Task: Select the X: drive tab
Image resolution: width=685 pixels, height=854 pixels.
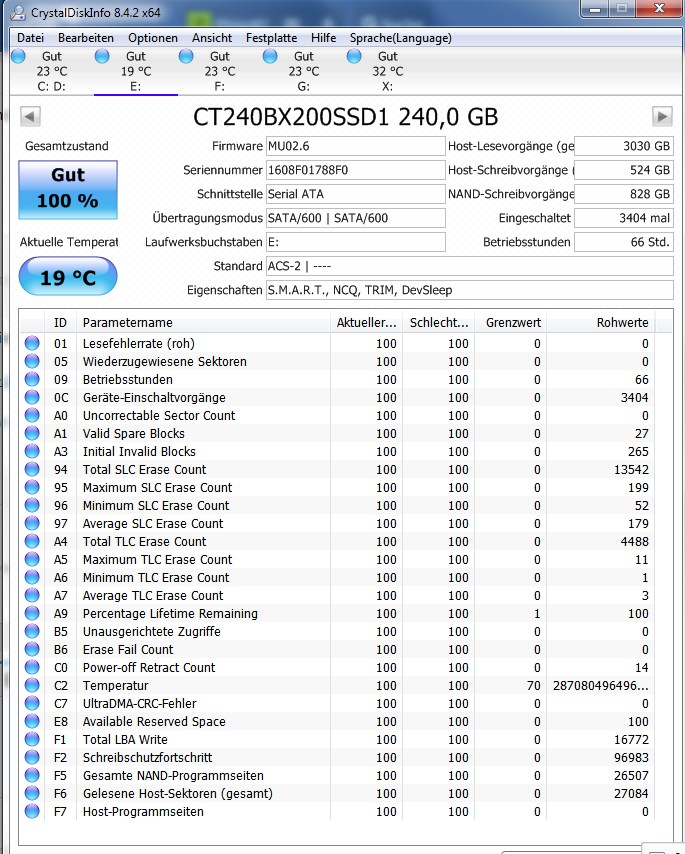Action: 387,71
